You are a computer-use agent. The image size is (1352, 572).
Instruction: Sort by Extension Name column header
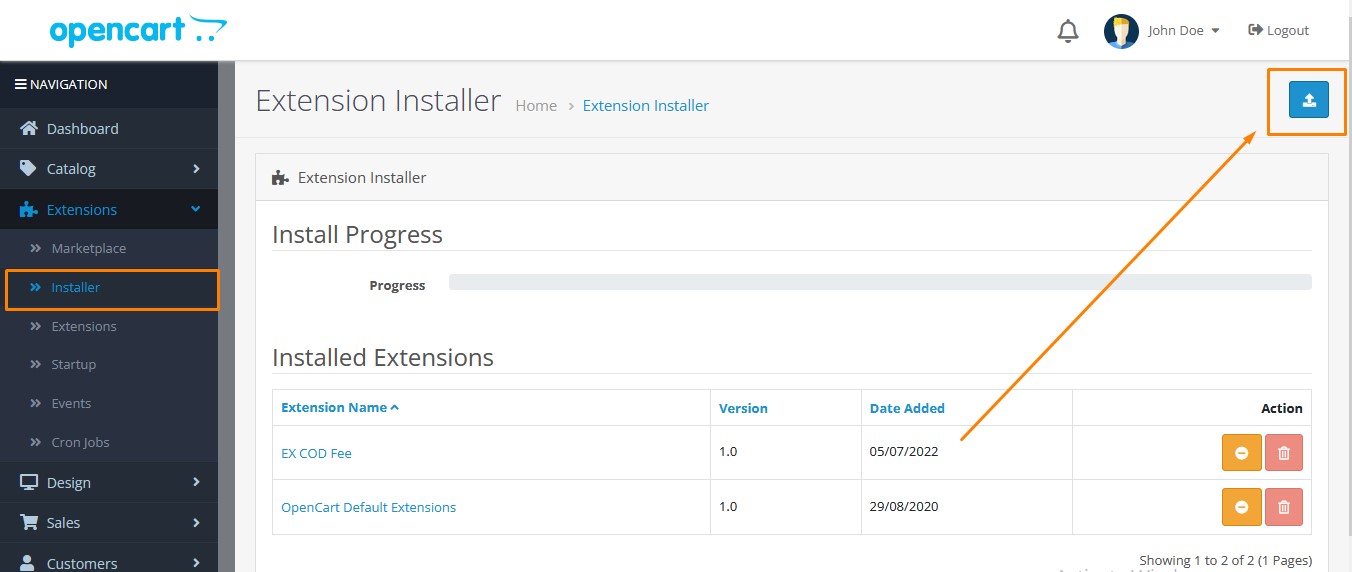pos(340,408)
